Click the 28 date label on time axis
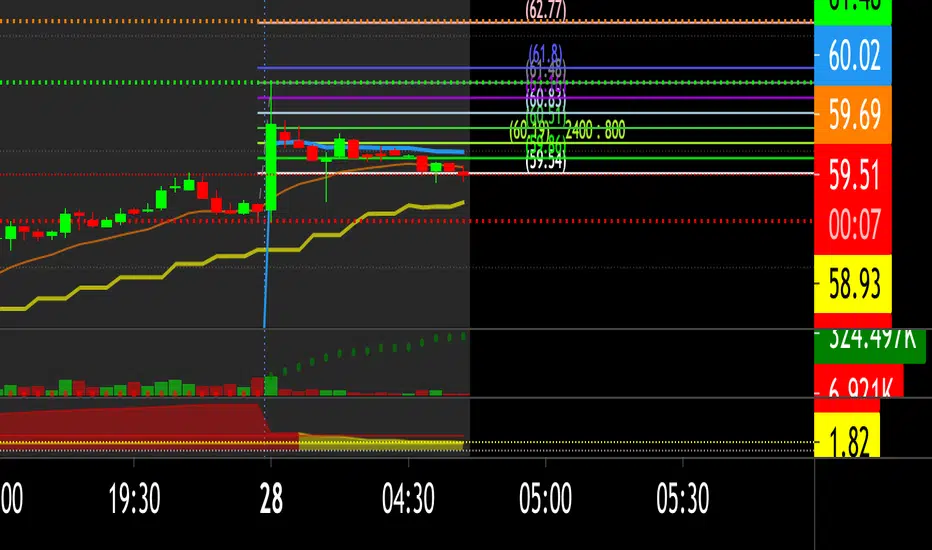Viewport: 932px width, 550px height. (271, 498)
